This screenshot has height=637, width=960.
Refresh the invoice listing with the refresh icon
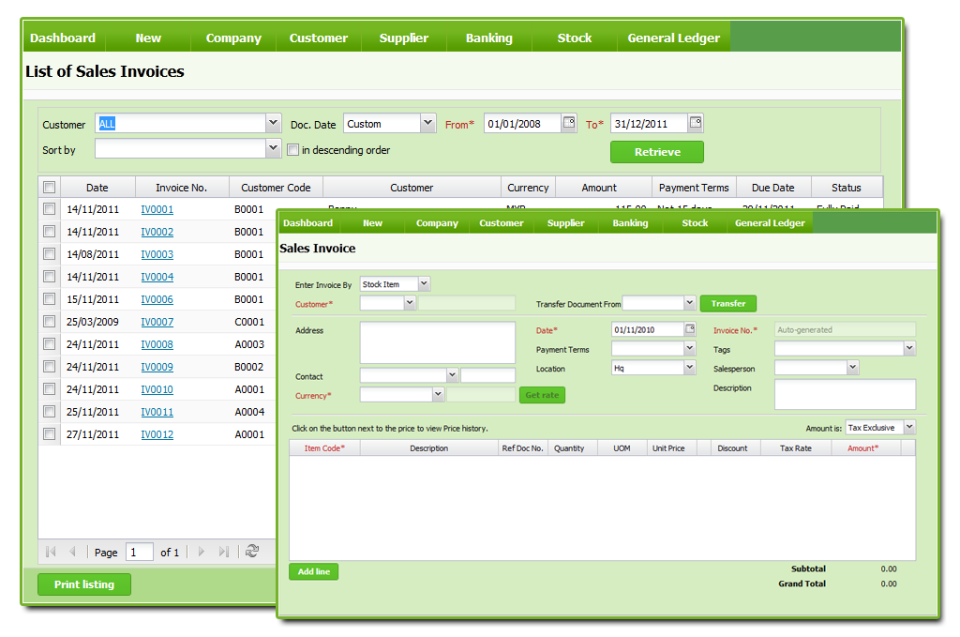point(252,551)
